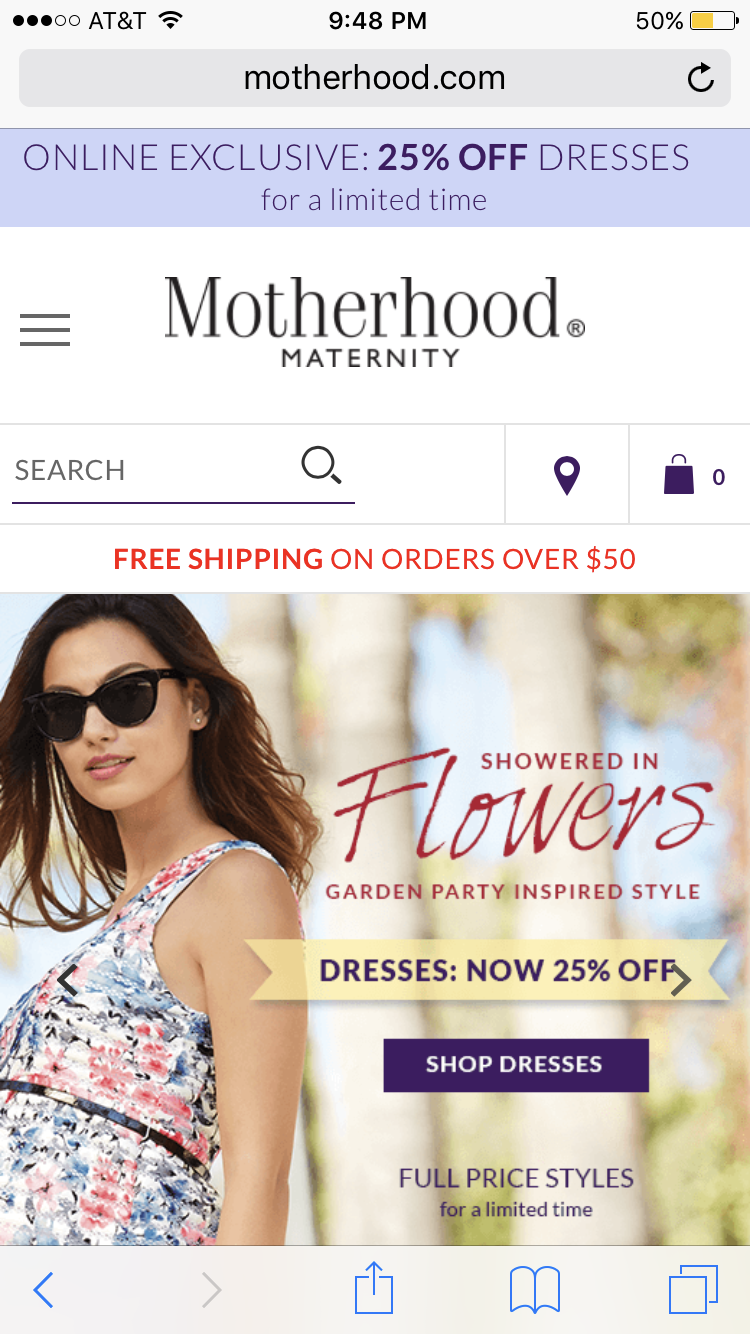
Task: Open Safari bookmarks book icon
Action: [x=535, y=1289]
